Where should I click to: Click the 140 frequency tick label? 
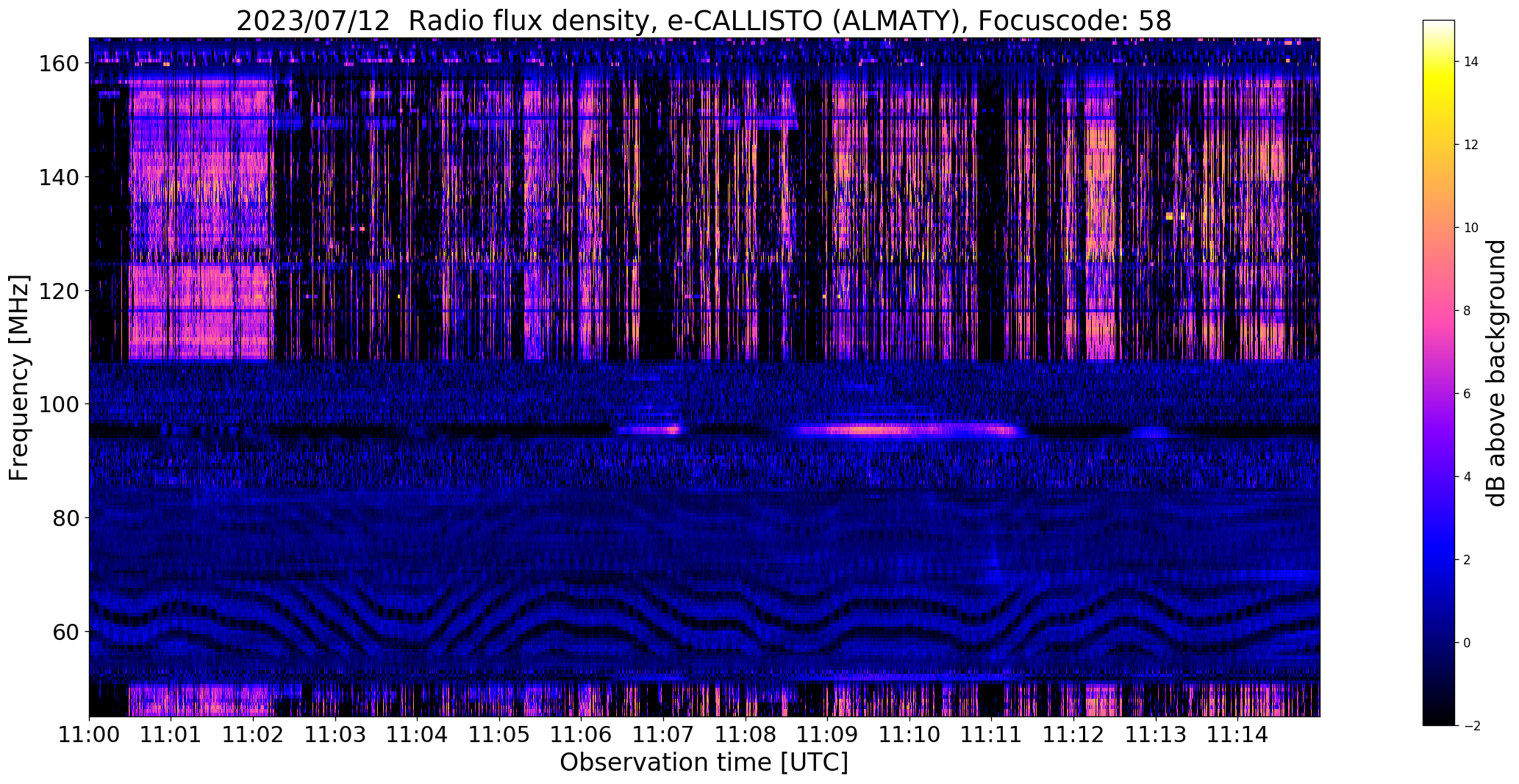(x=58, y=177)
